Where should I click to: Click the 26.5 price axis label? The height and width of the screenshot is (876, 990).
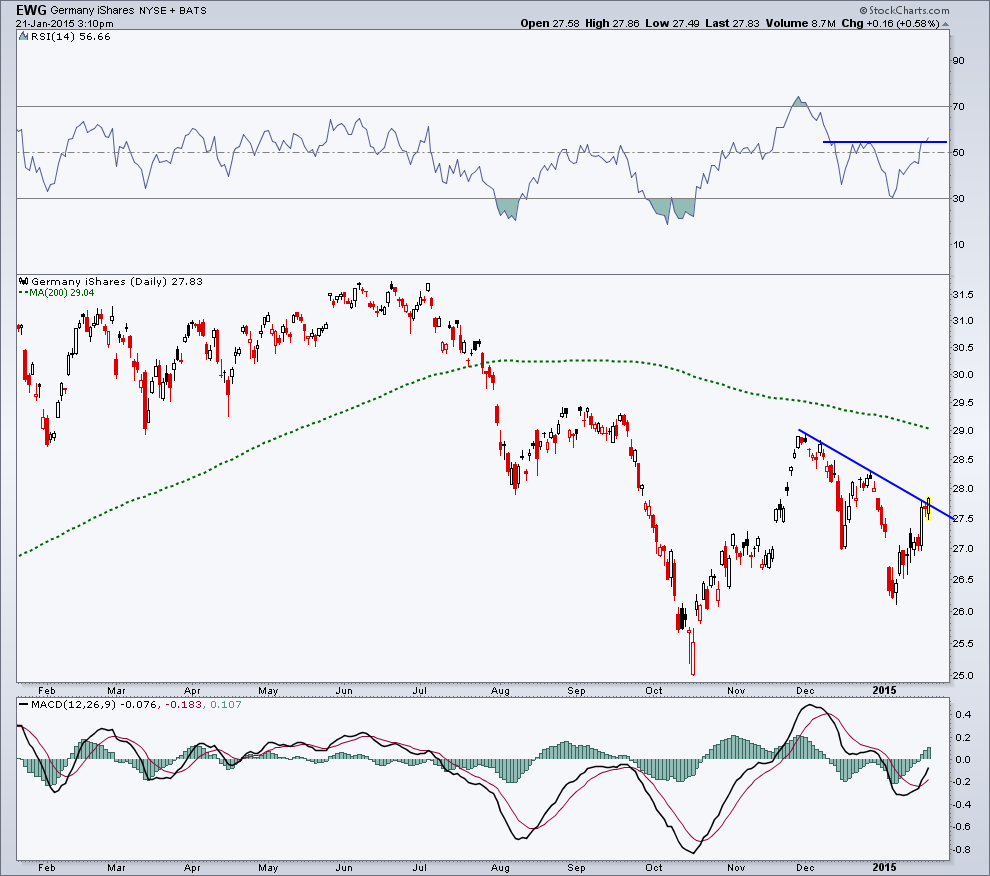[963, 580]
